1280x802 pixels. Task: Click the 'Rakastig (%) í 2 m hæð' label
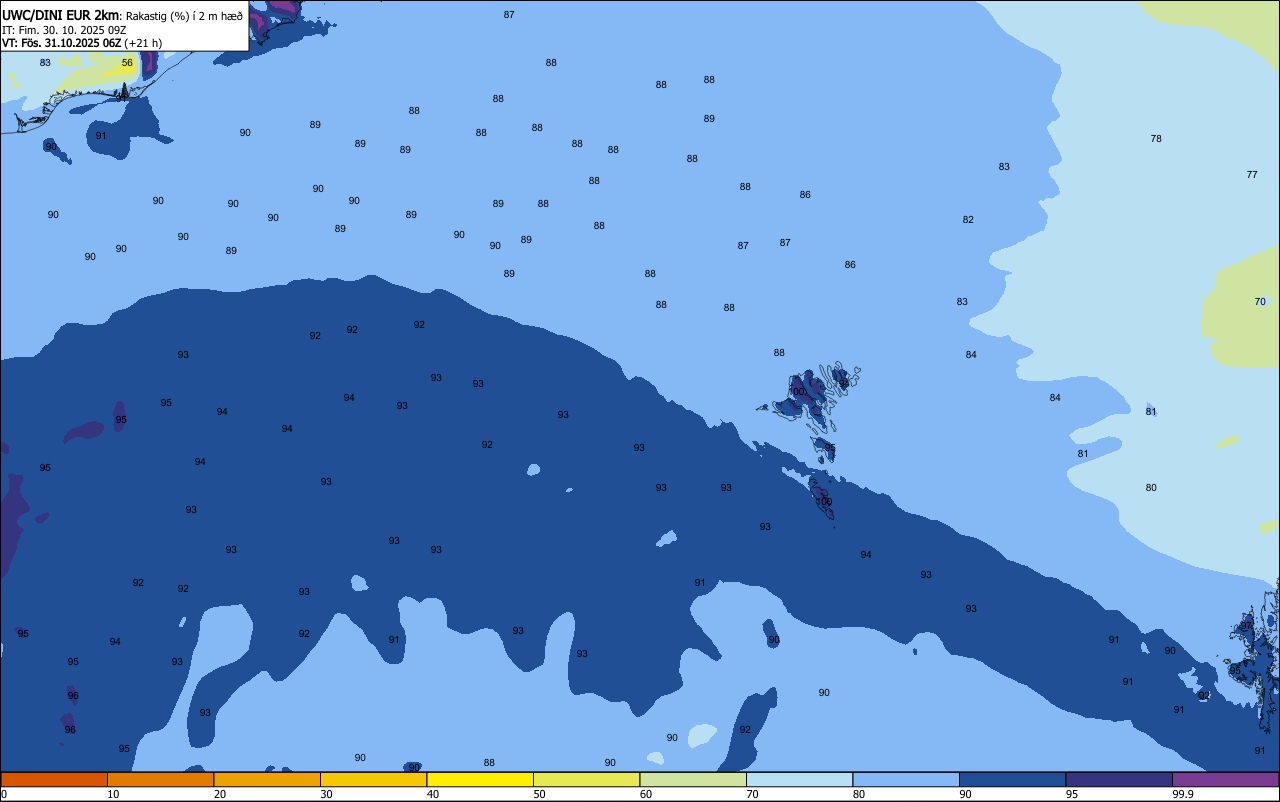pos(184,15)
